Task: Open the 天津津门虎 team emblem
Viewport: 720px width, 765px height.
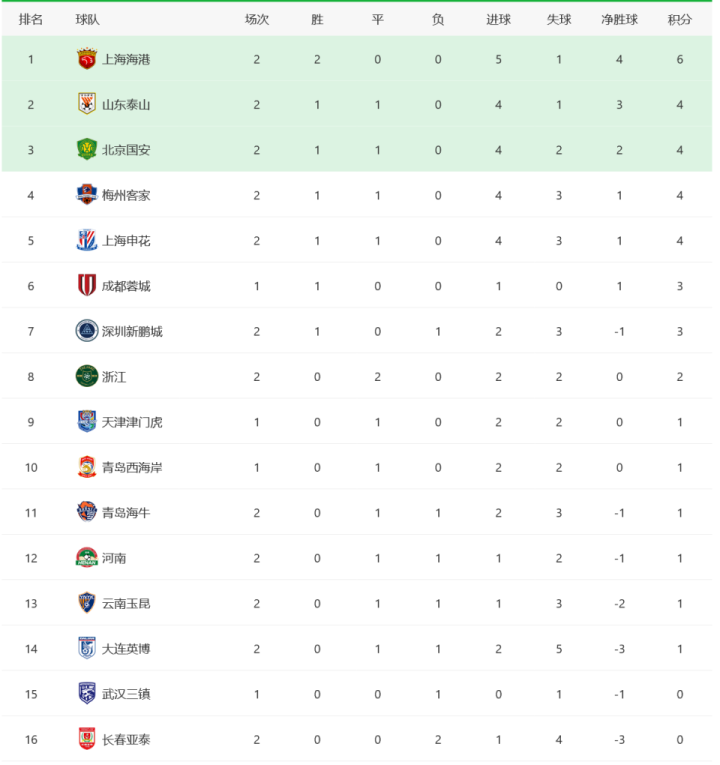Action: click(x=87, y=422)
